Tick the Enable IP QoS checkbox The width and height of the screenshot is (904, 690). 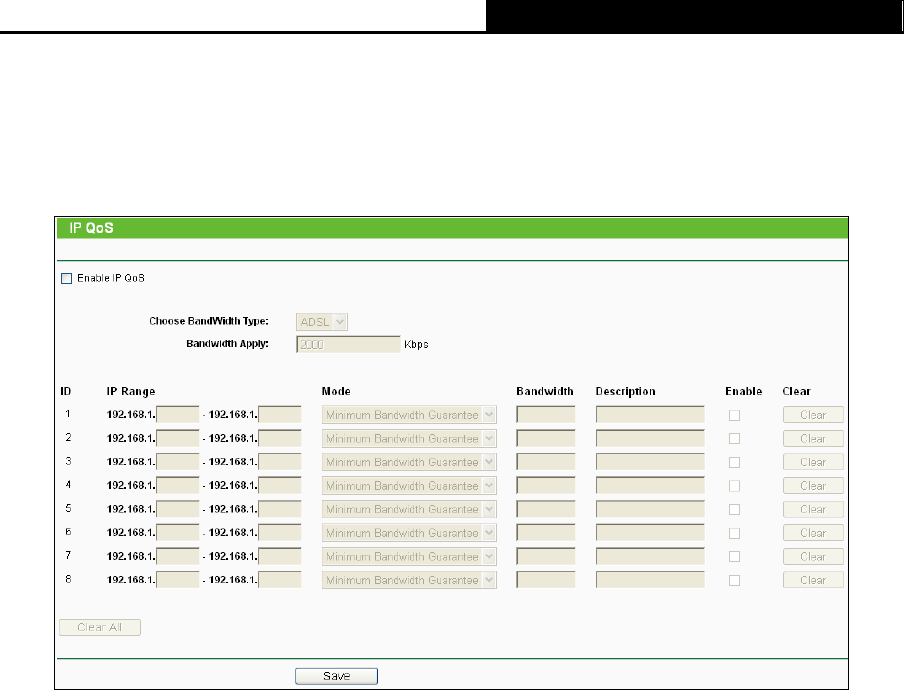[x=67, y=278]
